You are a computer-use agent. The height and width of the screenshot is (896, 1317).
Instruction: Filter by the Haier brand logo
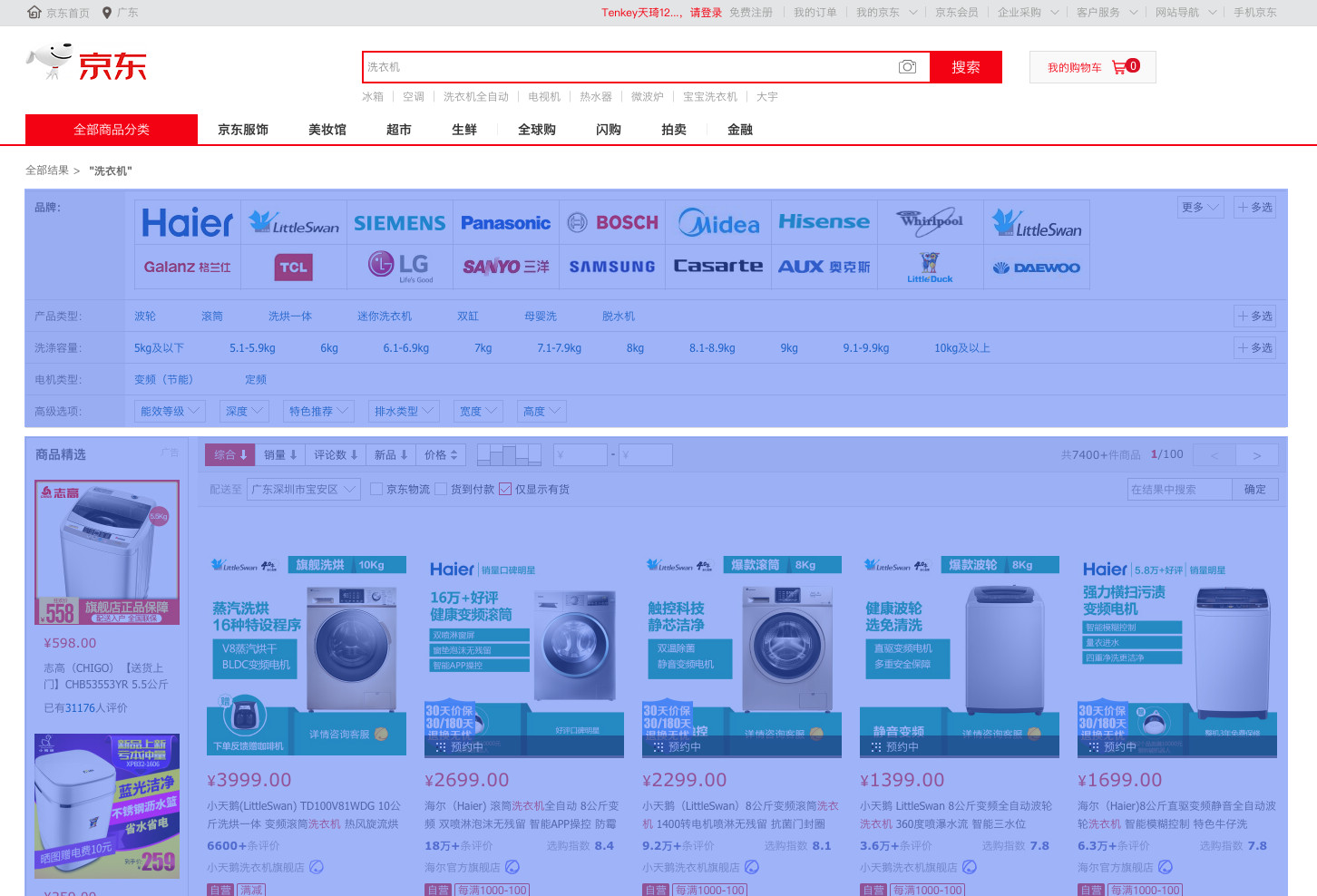(x=188, y=222)
